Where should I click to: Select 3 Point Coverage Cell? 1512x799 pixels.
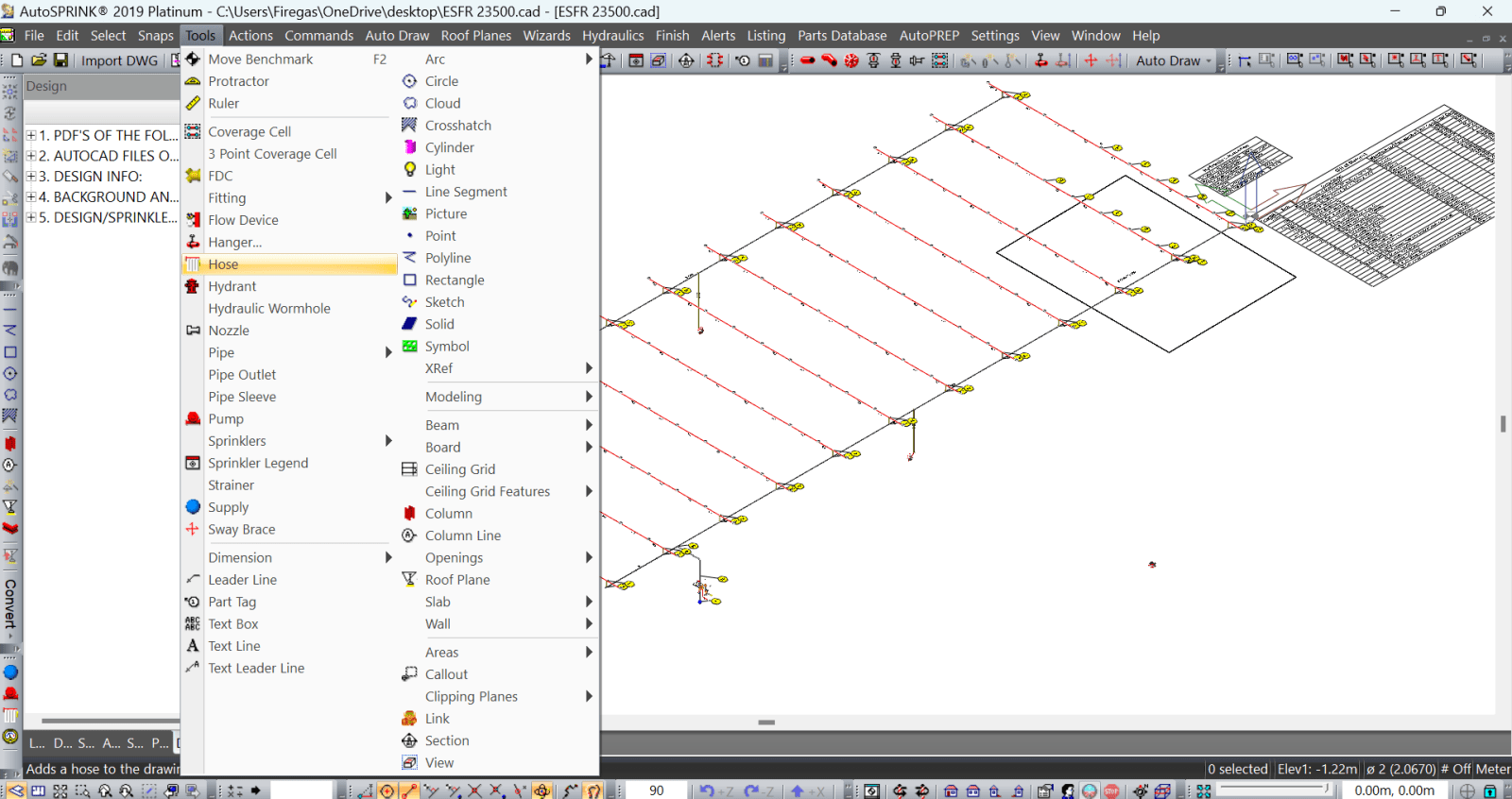272,154
